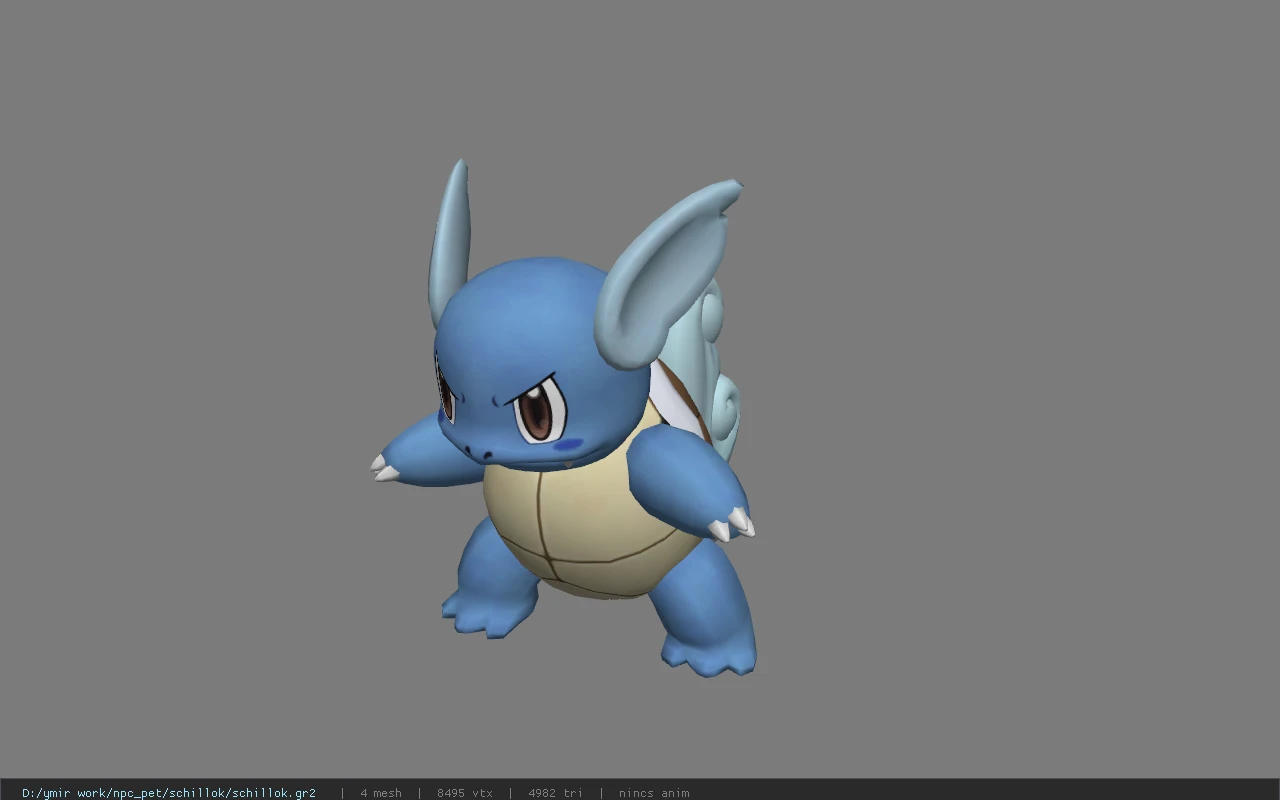The height and width of the screenshot is (800, 1280).
Task: Click the file path 'D:/ymir work/npc_pet/schillok/schillok.gr2'
Action: (169, 793)
